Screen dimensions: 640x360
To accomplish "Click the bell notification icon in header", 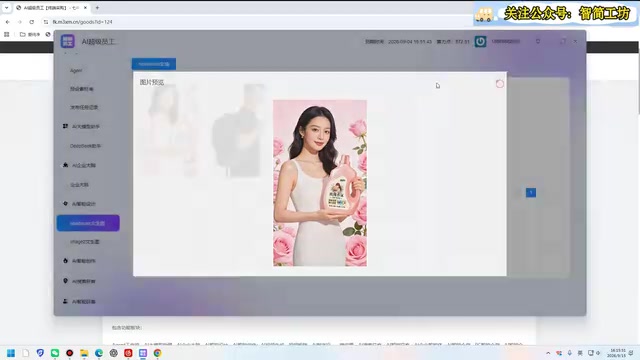I will 538,41.
